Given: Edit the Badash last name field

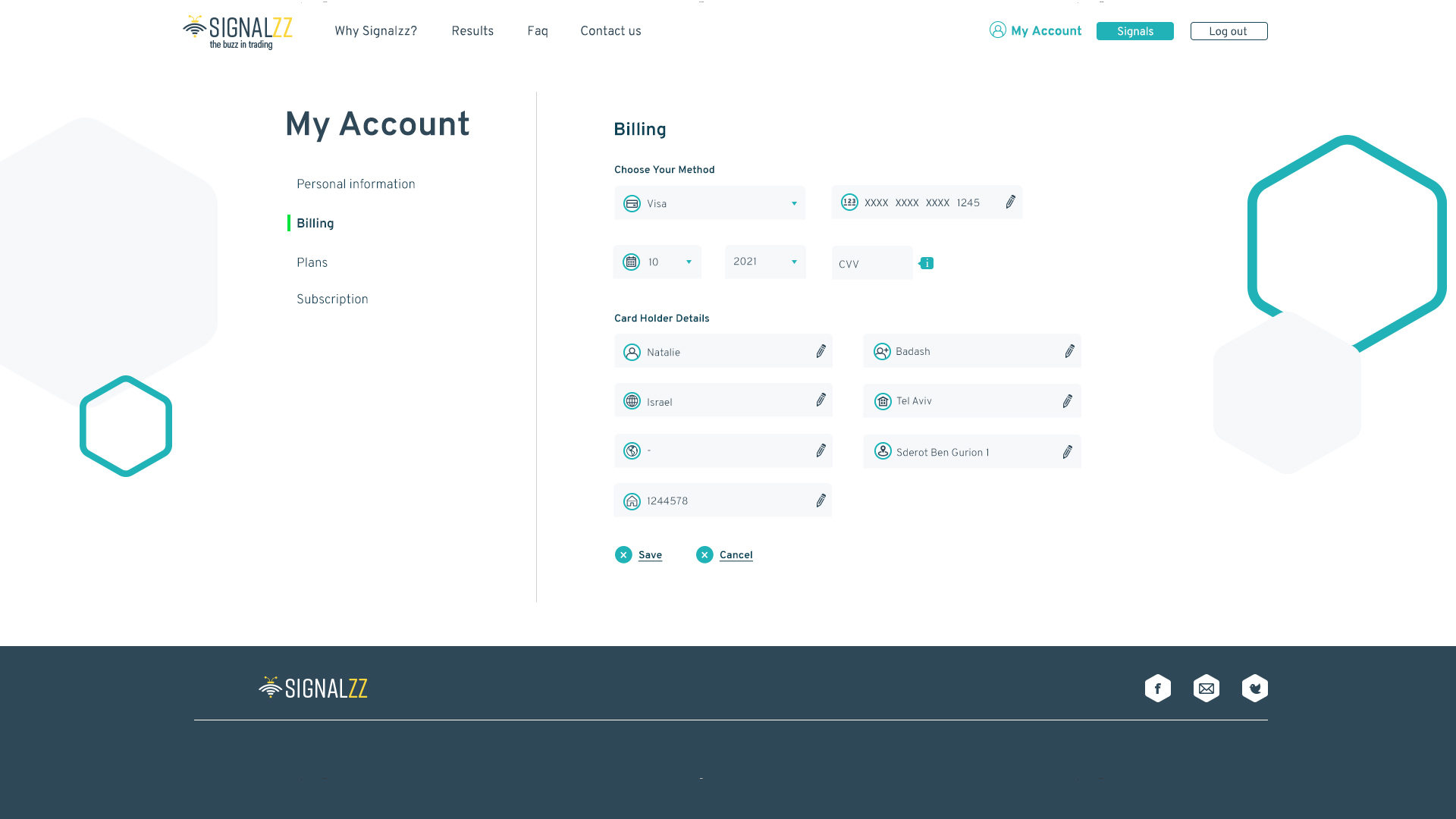Looking at the screenshot, I should (x=1069, y=351).
